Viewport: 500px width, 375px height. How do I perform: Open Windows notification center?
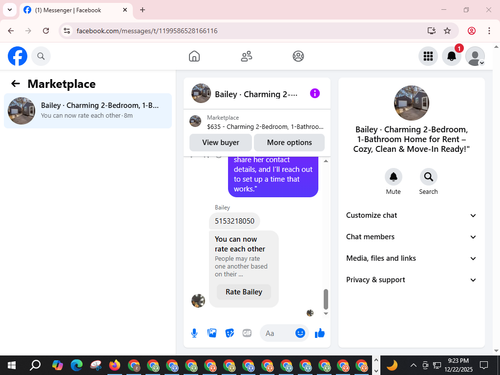coord(484,365)
